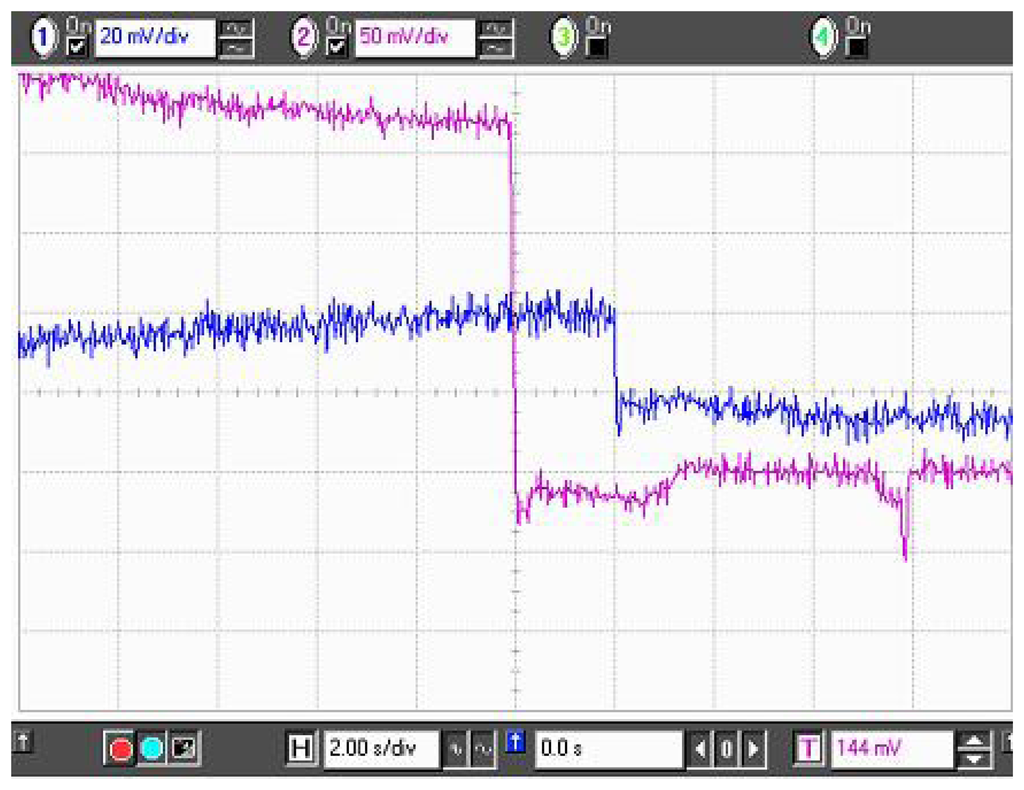Enable channel 3 On checkbox
This screenshot has width=1024, height=790.
click(597, 47)
